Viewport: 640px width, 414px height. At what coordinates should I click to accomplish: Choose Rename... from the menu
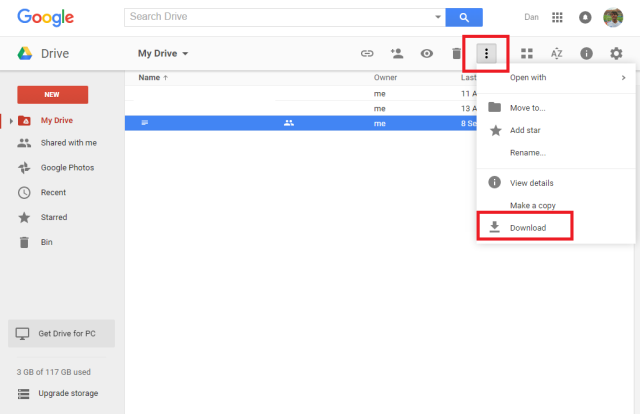(x=556, y=153)
